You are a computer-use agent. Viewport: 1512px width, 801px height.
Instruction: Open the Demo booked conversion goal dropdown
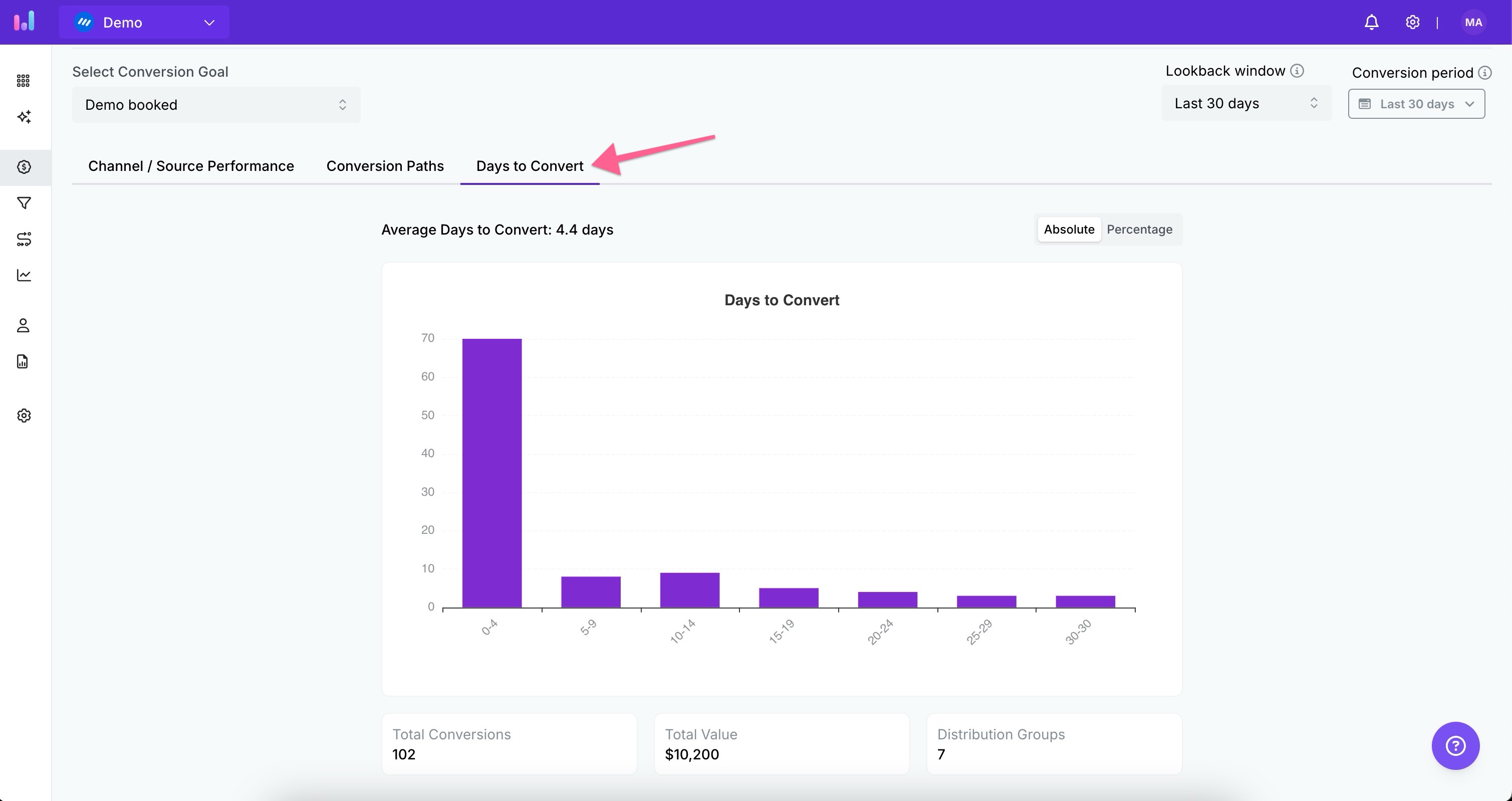216,105
